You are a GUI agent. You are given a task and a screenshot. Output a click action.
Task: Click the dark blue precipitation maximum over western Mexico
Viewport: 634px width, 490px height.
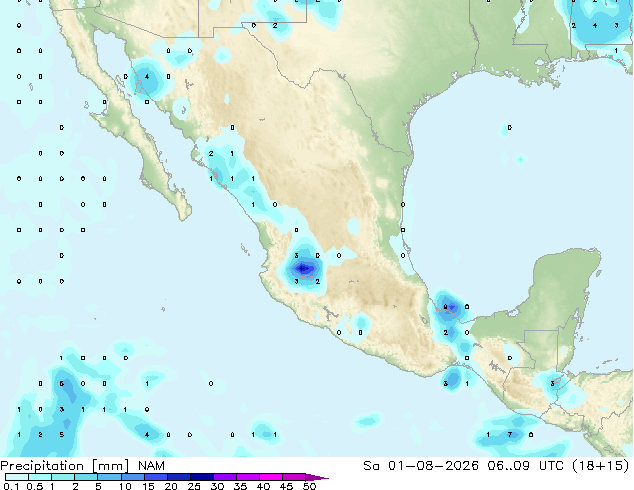pos(303,268)
